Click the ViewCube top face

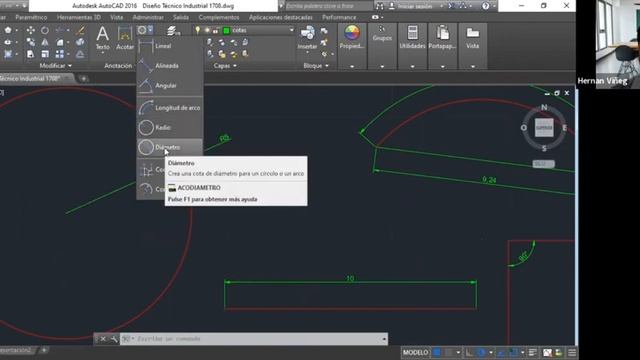(544, 128)
